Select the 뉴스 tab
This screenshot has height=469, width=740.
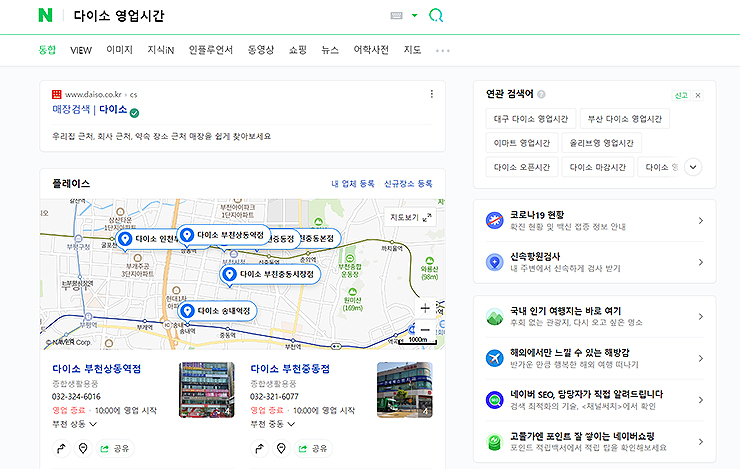coord(330,50)
